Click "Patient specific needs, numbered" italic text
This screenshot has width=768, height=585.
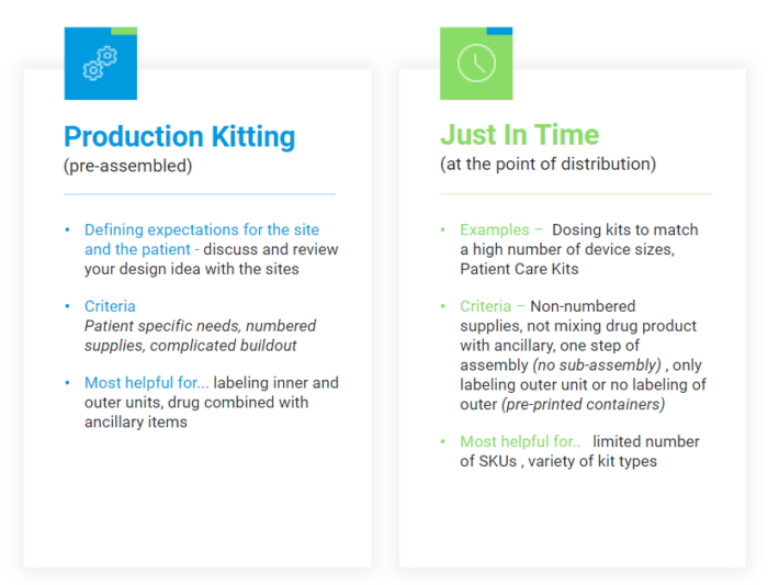pyautogui.click(x=200, y=325)
